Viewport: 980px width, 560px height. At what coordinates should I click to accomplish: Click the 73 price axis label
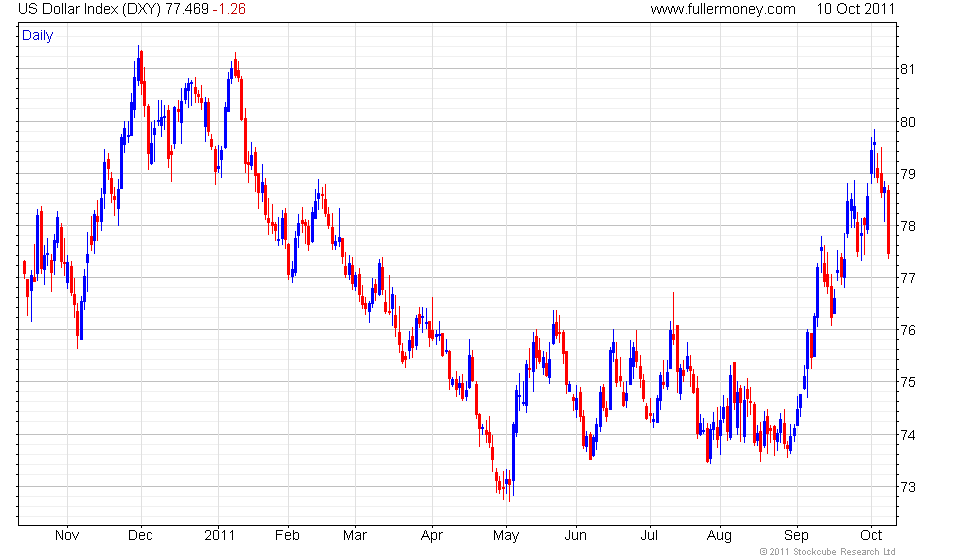(907, 487)
